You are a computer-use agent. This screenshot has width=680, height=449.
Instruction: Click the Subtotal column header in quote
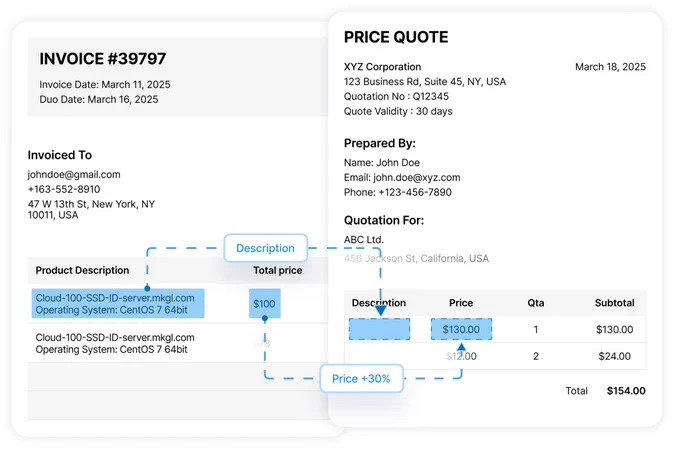(x=615, y=303)
